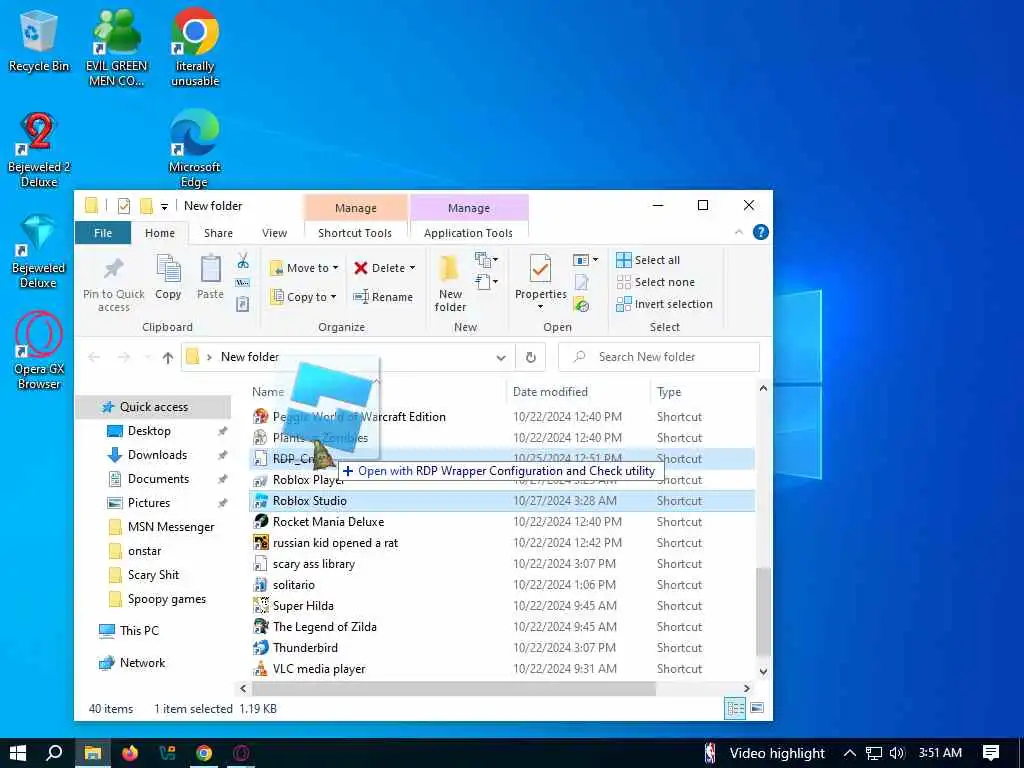Switch to Details view icon in status bar

click(735, 708)
